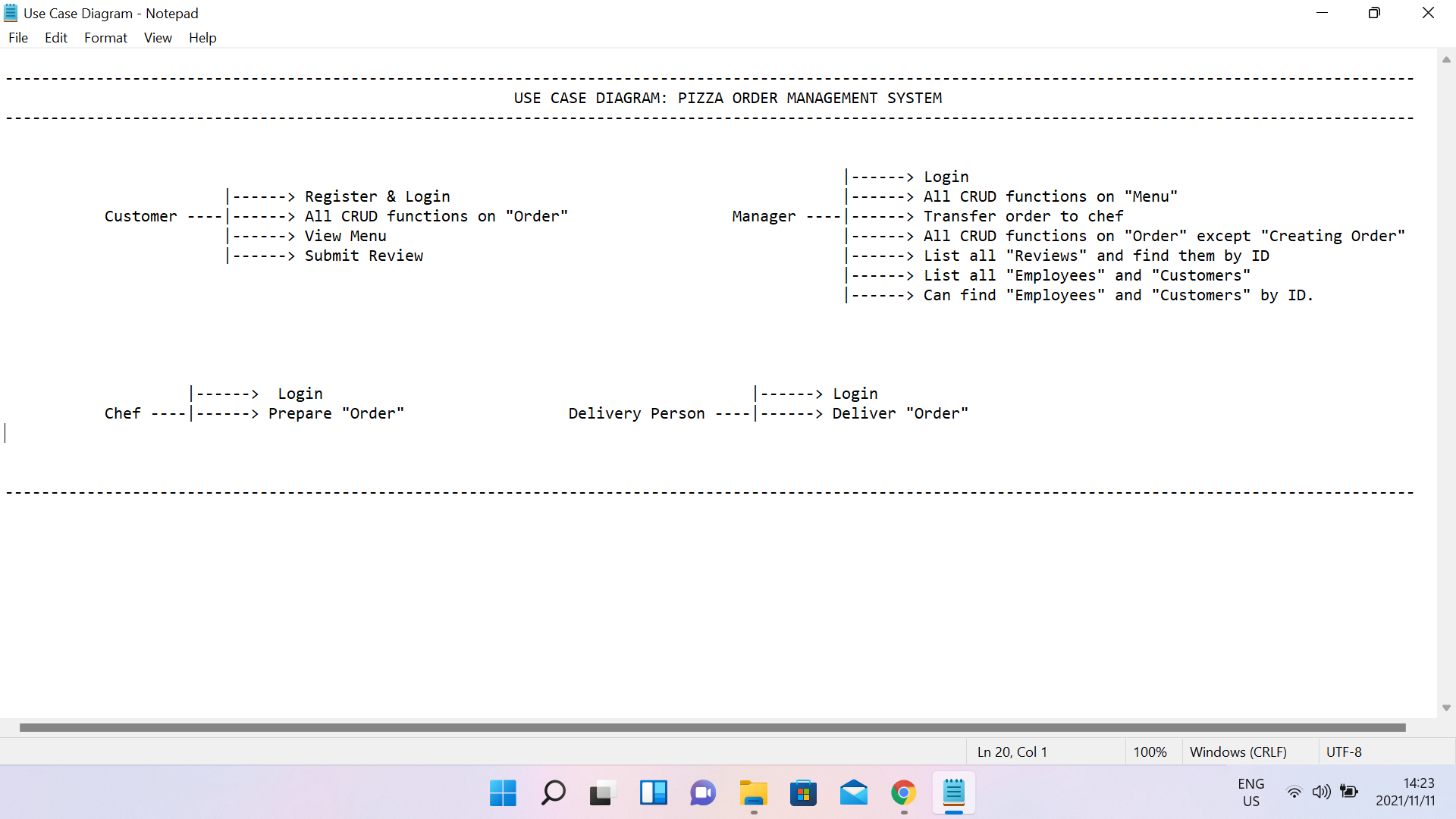This screenshot has height=819, width=1456.
Task: Open Task View icon in taskbar
Action: click(x=603, y=793)
